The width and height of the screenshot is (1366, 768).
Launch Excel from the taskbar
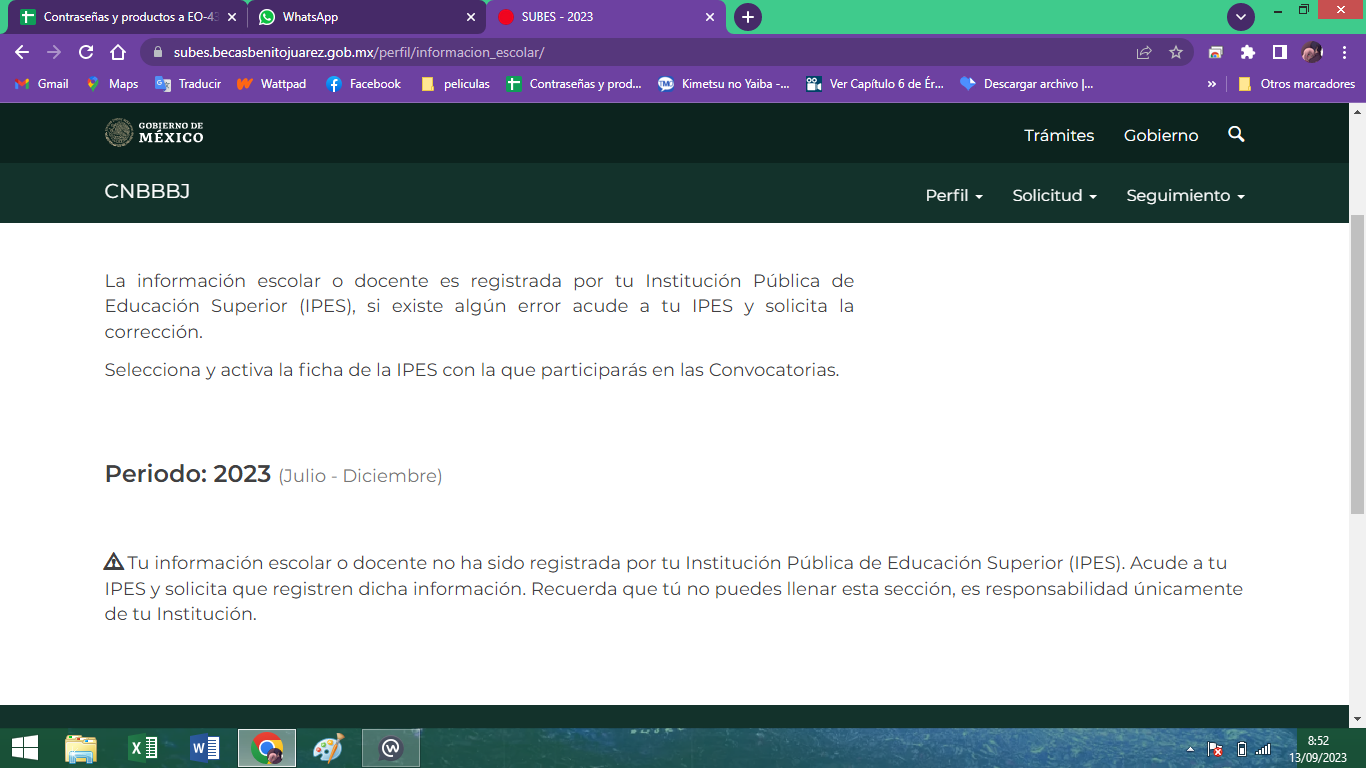tap(143, 748)
